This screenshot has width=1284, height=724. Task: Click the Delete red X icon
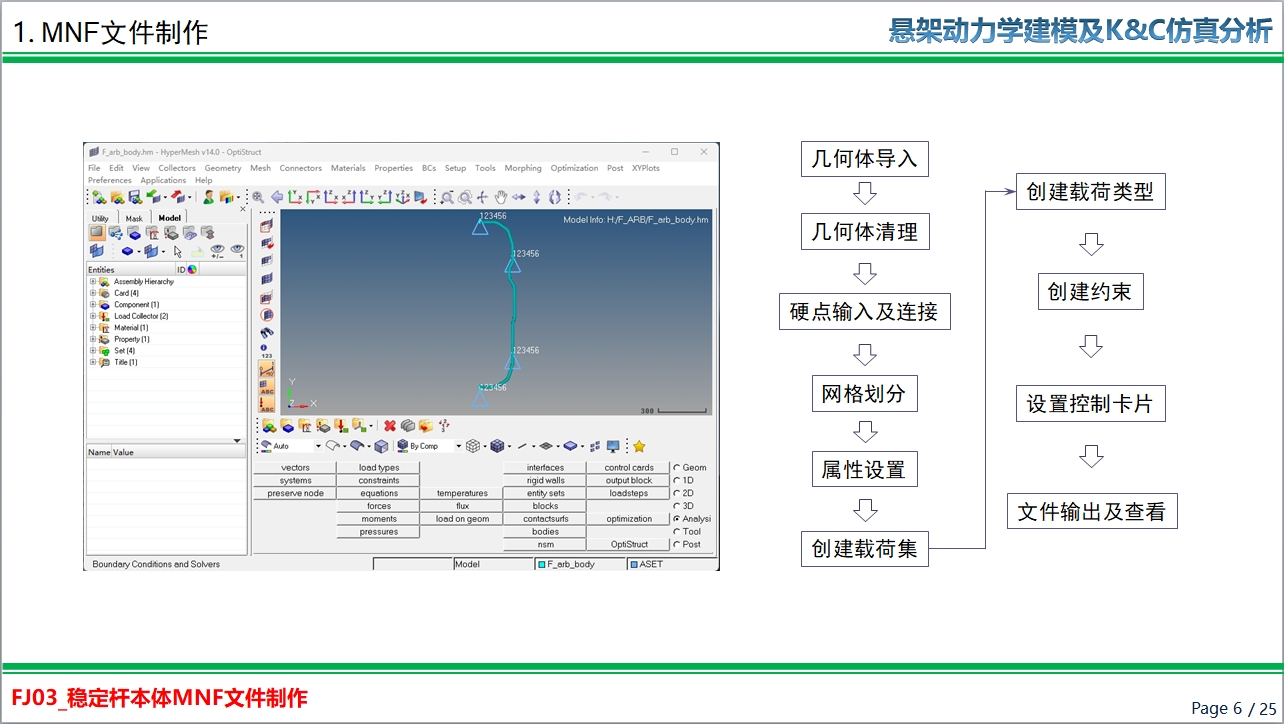coord(390,426)
